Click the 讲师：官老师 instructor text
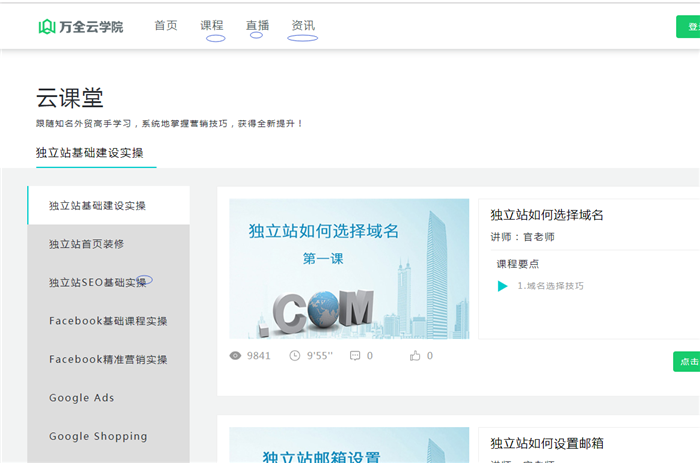This screenshot has height=463, width=700. pyautogui.click(x=522, y=237)
